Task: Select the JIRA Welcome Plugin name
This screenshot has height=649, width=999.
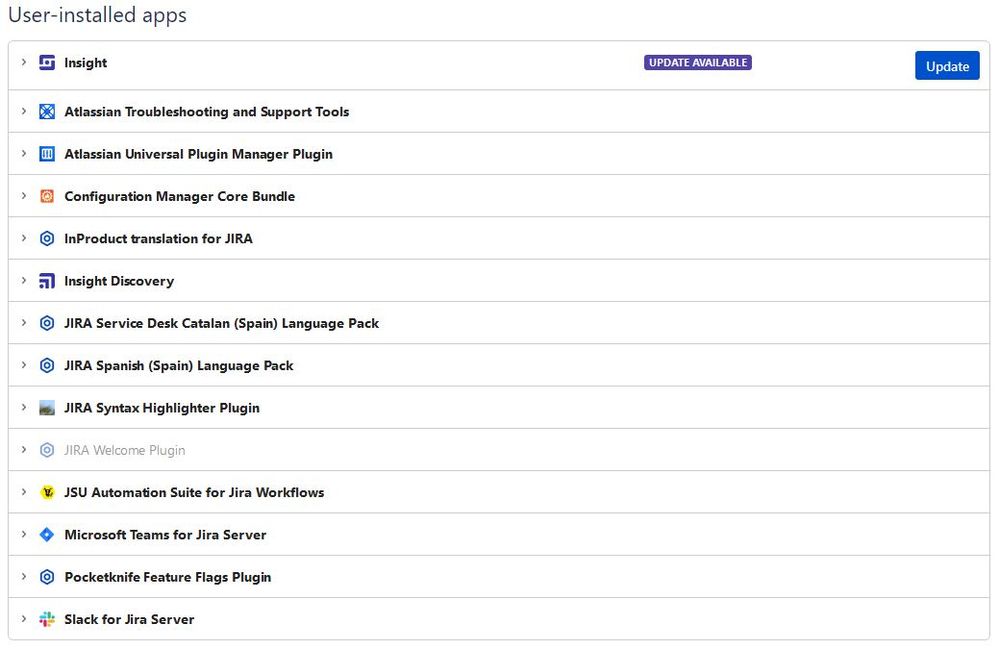Action: [125, 450]
